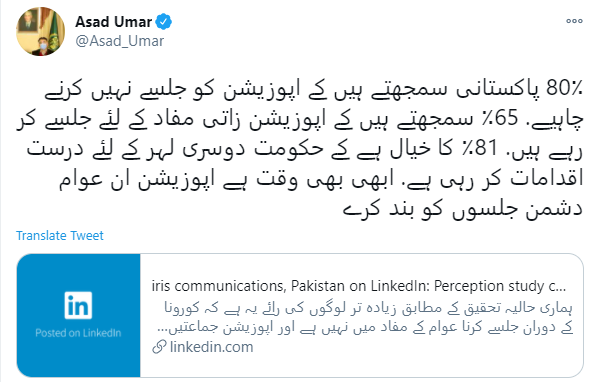Open Asad Umar's profile picture

tap(40, 32)
